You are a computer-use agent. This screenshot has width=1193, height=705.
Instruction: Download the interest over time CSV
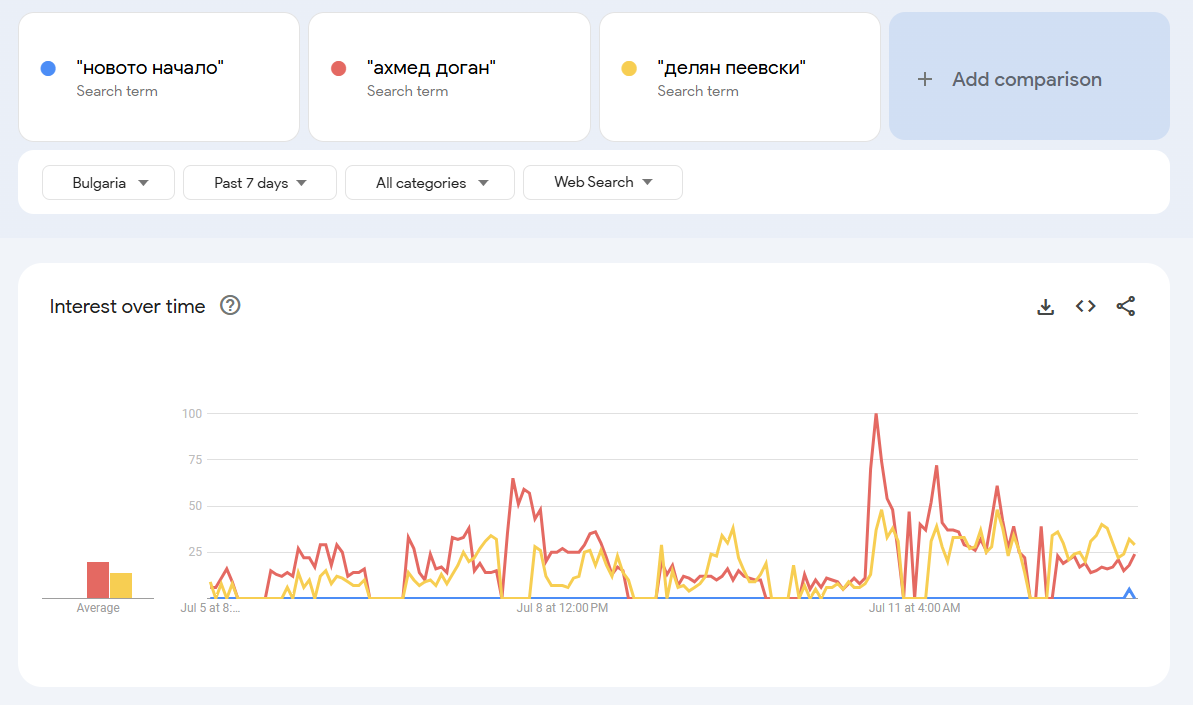click(1045, 307)
